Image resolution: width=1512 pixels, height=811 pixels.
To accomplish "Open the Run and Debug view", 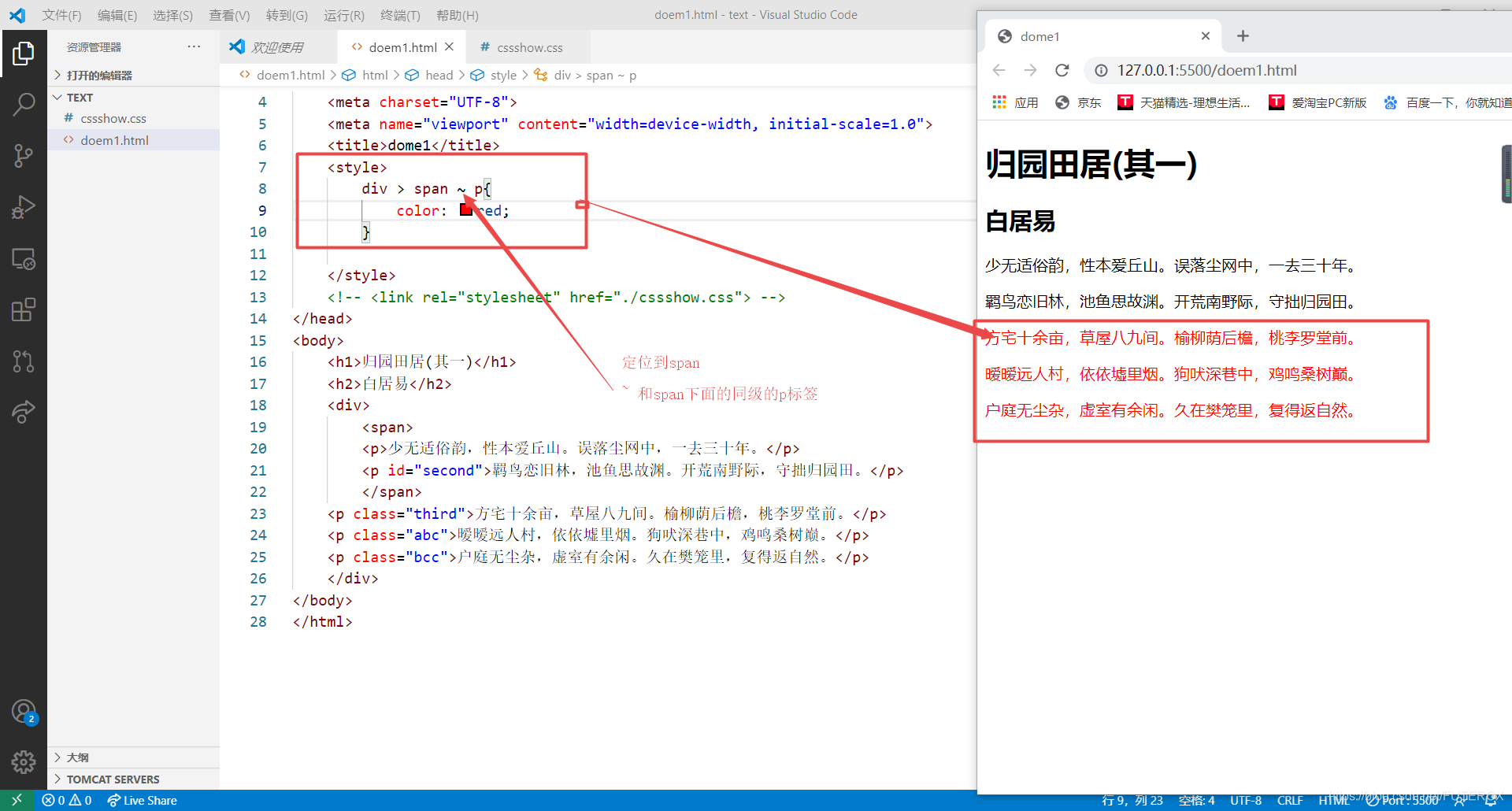I will 24,206.
